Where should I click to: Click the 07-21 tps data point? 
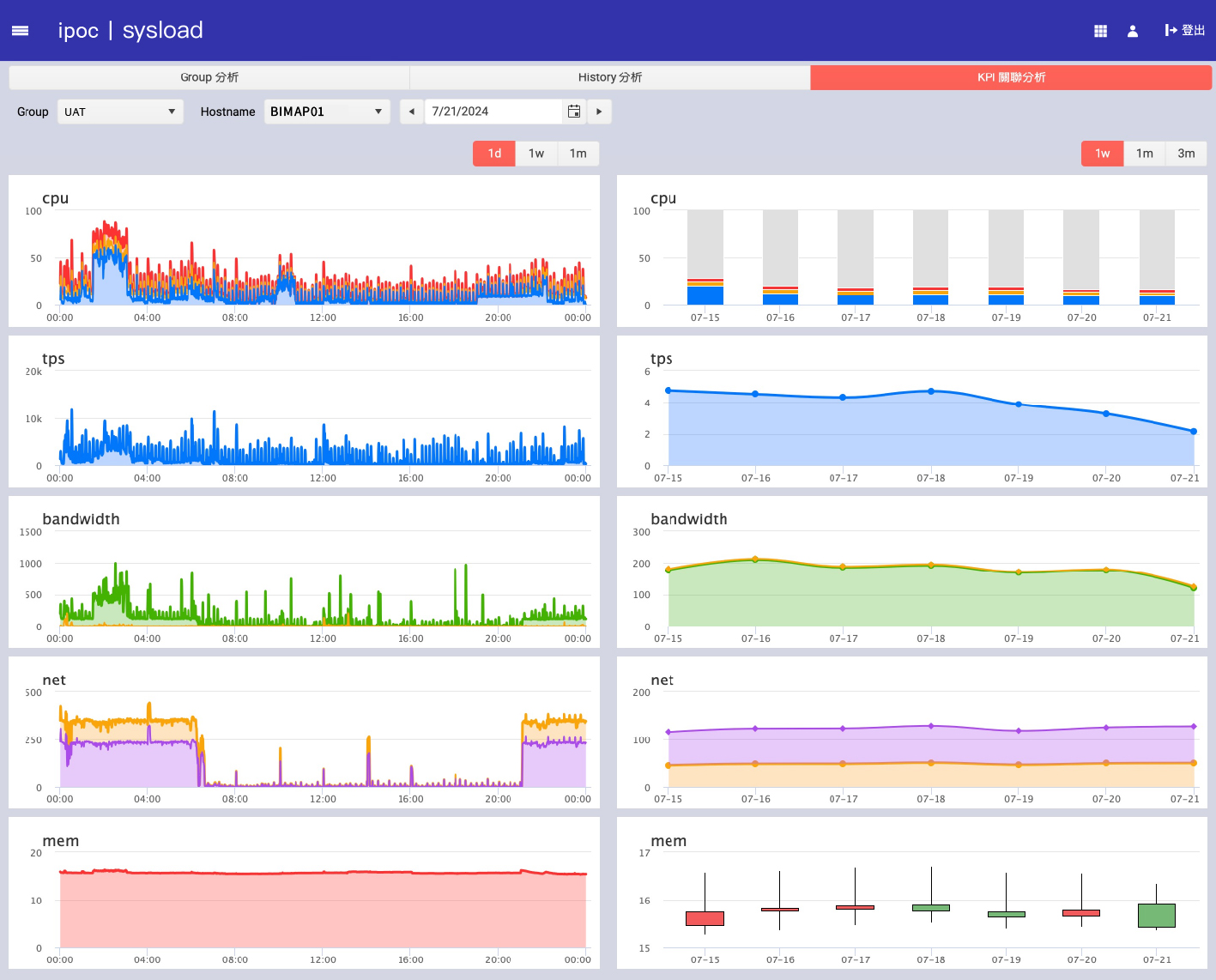pos(1194,432)
